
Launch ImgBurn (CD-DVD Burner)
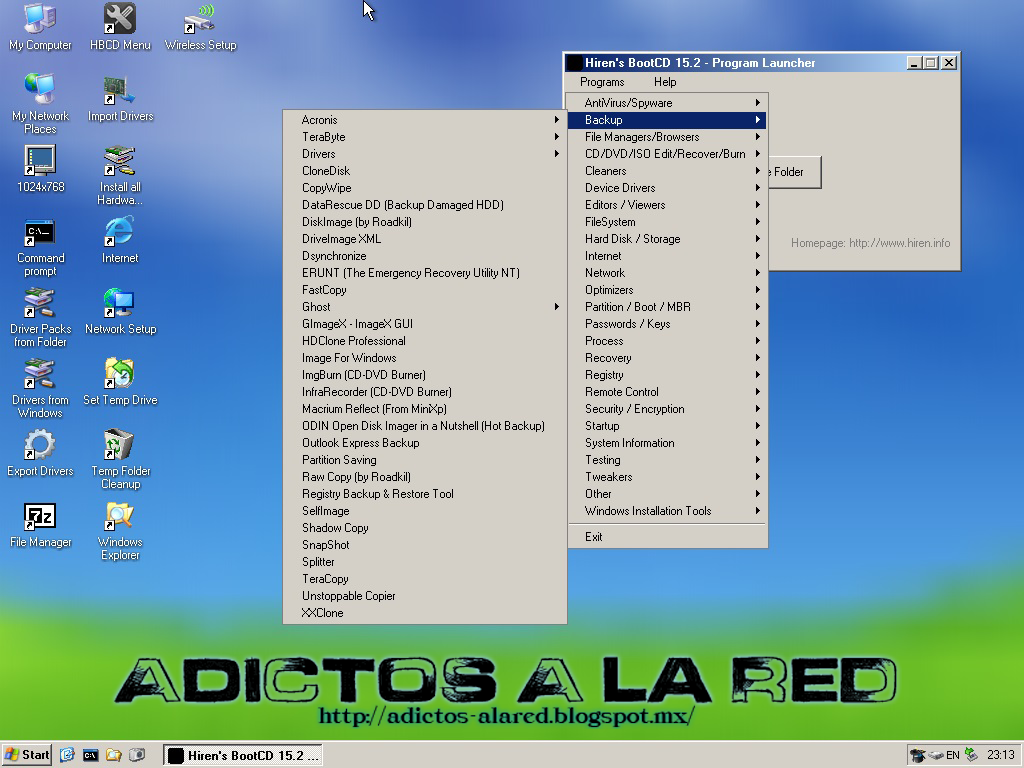[x=424, y=375]
